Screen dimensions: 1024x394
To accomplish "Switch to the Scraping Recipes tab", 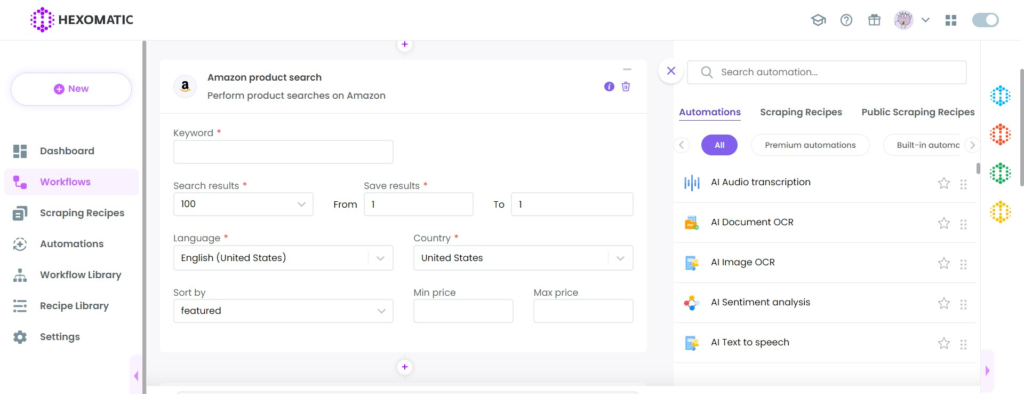I will click(801, 112).
